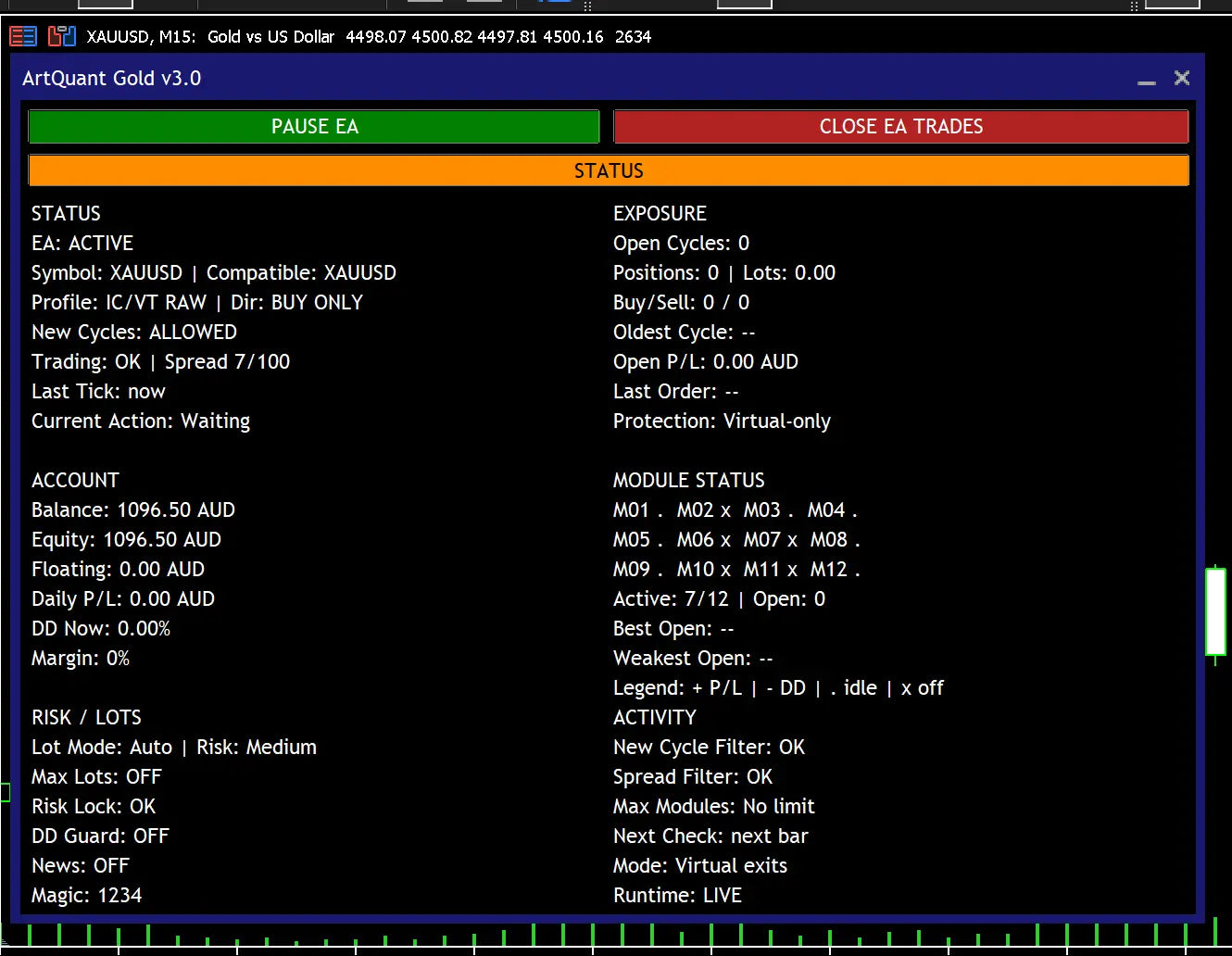The height and width of the screenshot is (956, 1232).
Task: Click 'Runtime: LIVE' line
Action: (678, 895)
